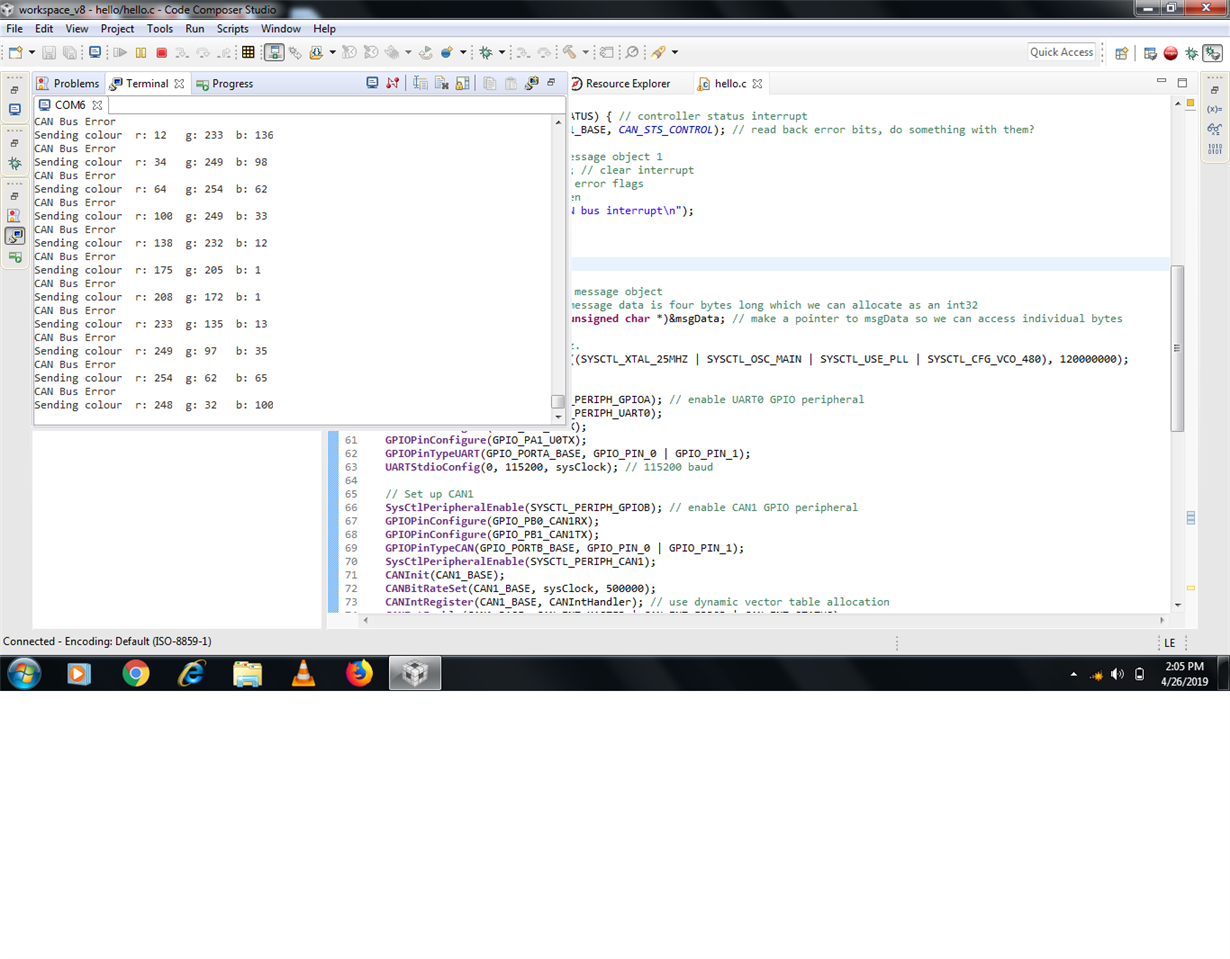1230x959 pixels.
Task: Open Firefox from the taskbar
Action: point(358,674)
